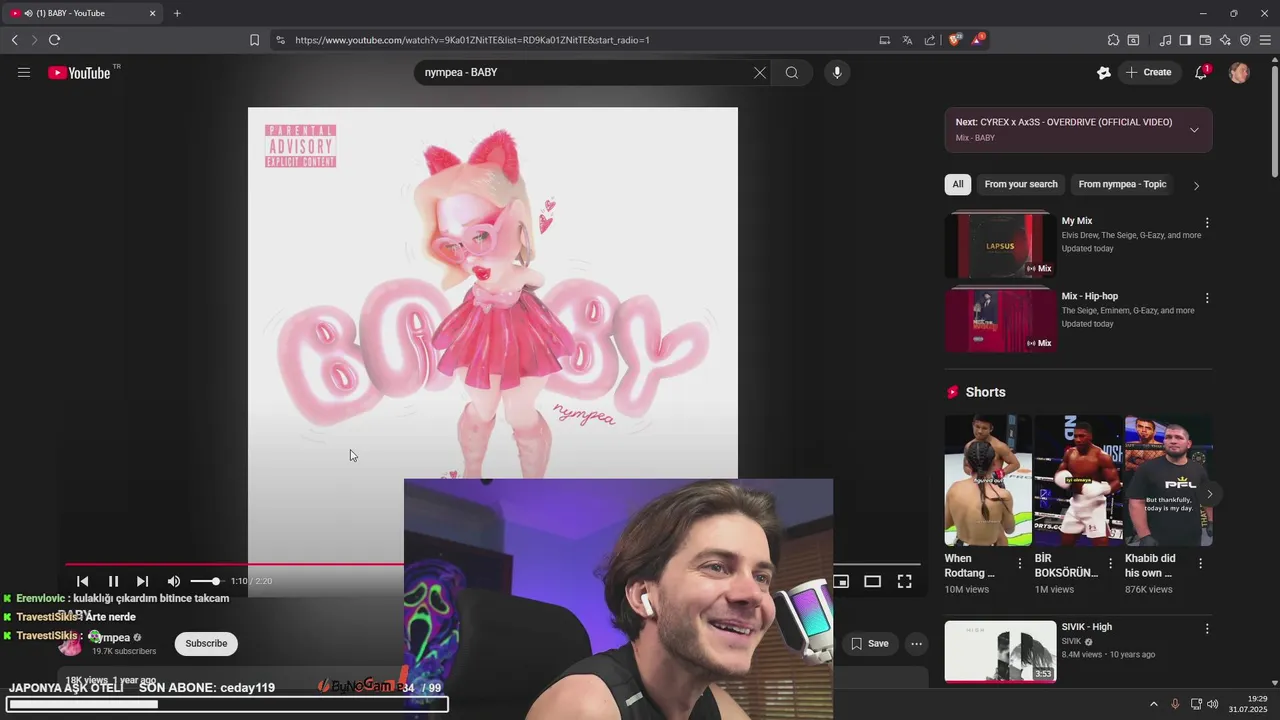Open the account avatar menu
This screenshot has width=1280, height=720.
(x=1239, y=72)
